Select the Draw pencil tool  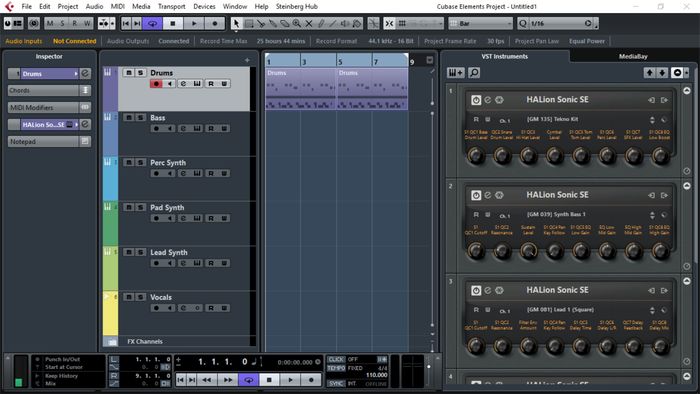click(x=321, y=23)
